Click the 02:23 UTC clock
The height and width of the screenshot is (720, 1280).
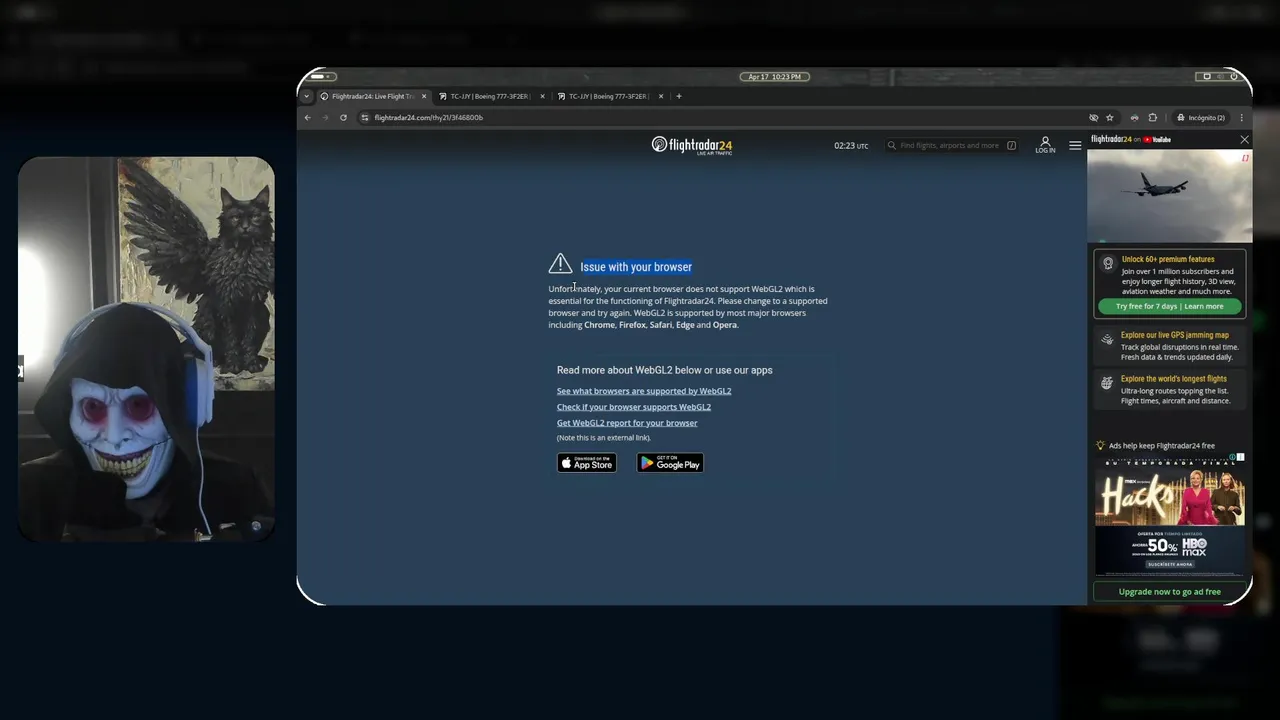pyautogui.click(x=851, y=145)
